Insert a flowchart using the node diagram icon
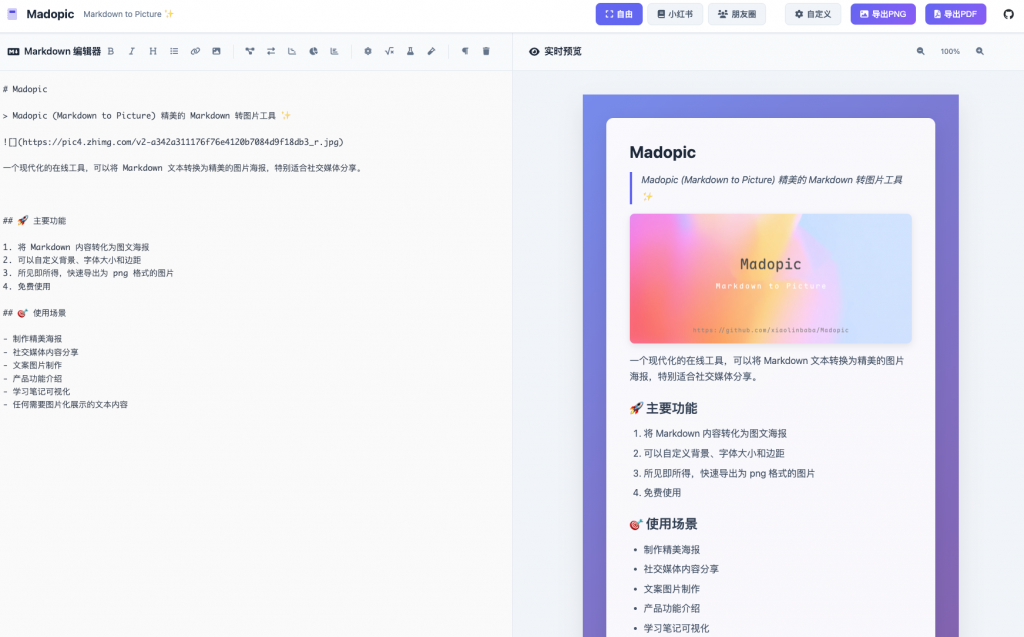This screenshot has width=1024, height=637. coord(249,51)
